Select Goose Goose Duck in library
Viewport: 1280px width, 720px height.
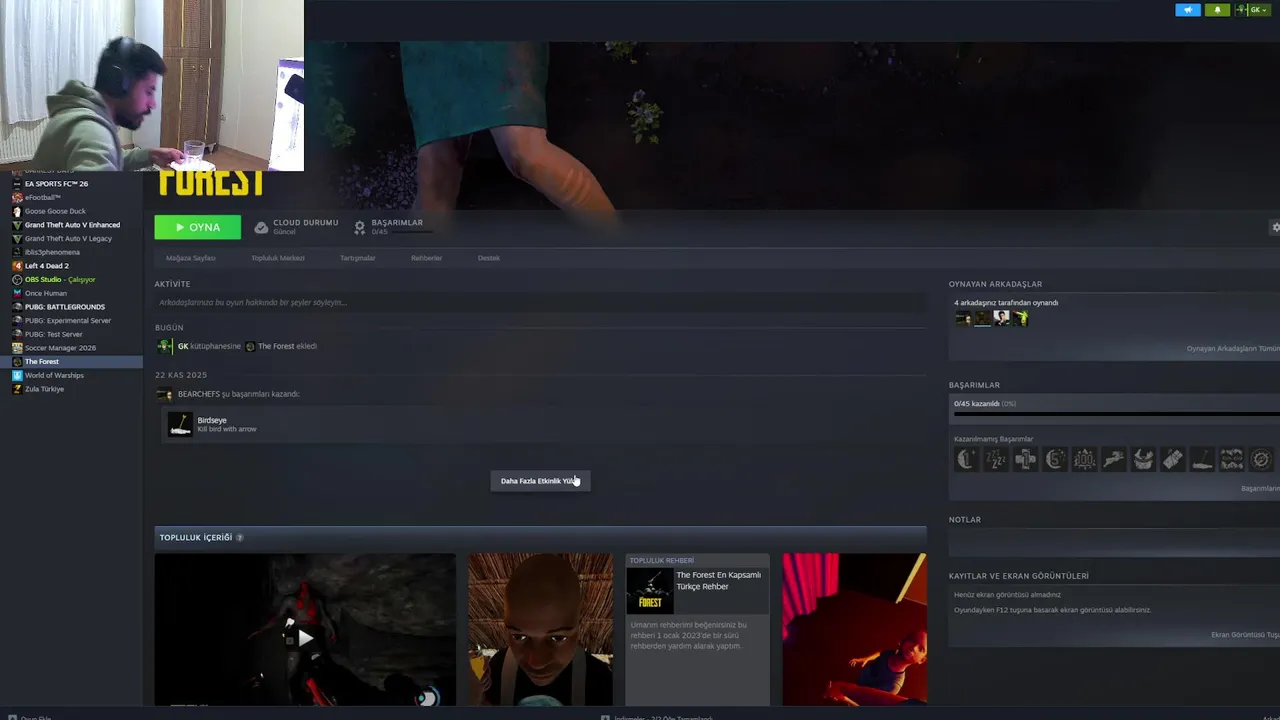pyautogui.click(x=55, y=211)
